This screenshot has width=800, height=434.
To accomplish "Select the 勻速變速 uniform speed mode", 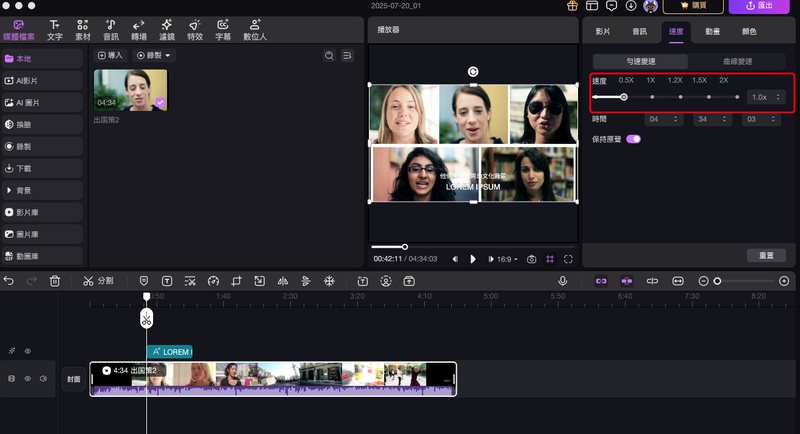I will click(641, 61).
